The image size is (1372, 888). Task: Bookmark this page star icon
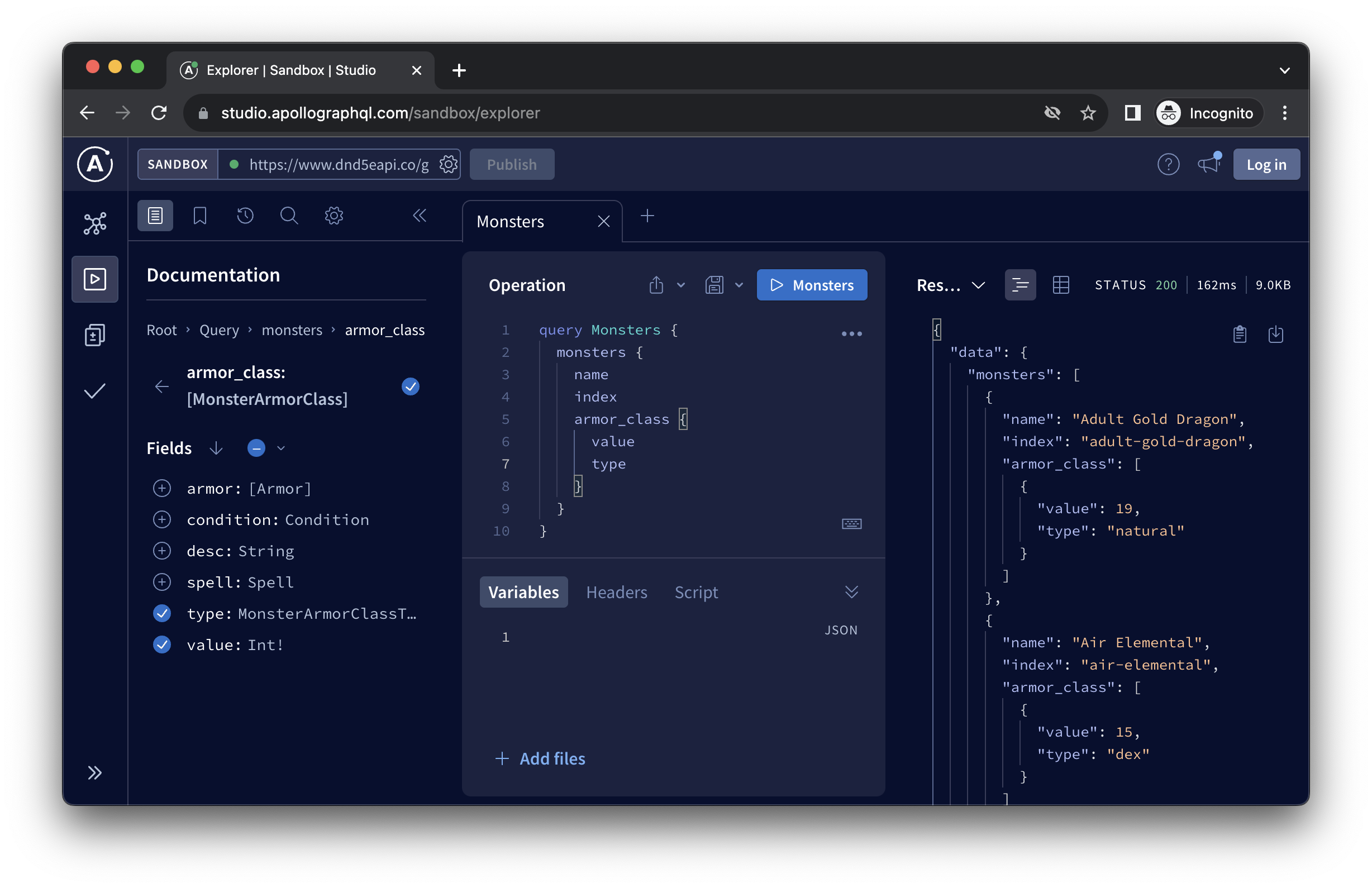point(1088,113)
